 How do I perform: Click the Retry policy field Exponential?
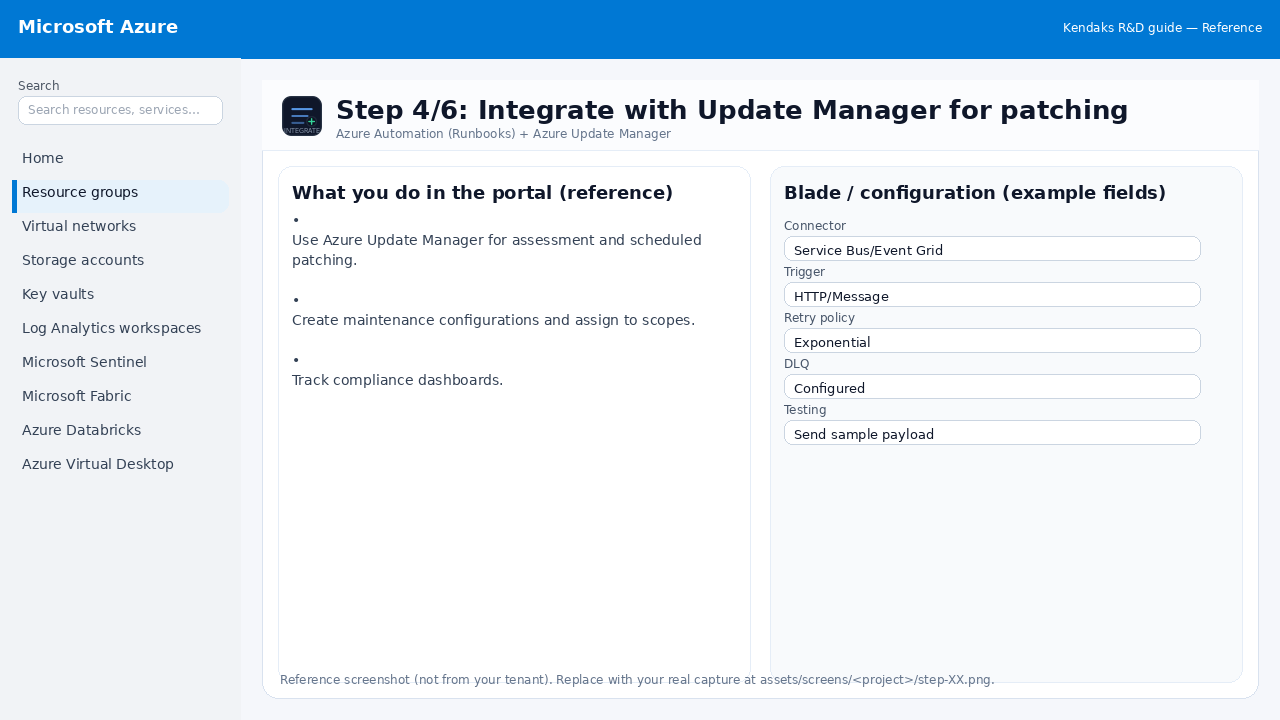[x=992, y=341]
